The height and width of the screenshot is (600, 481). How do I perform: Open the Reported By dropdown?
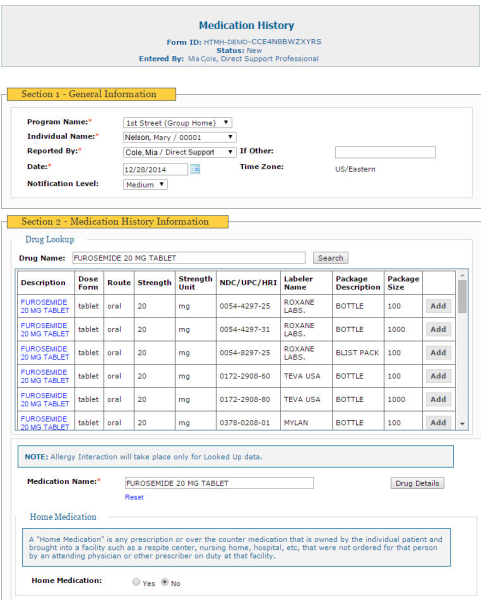pyautogui.click(x=180, y=152)
